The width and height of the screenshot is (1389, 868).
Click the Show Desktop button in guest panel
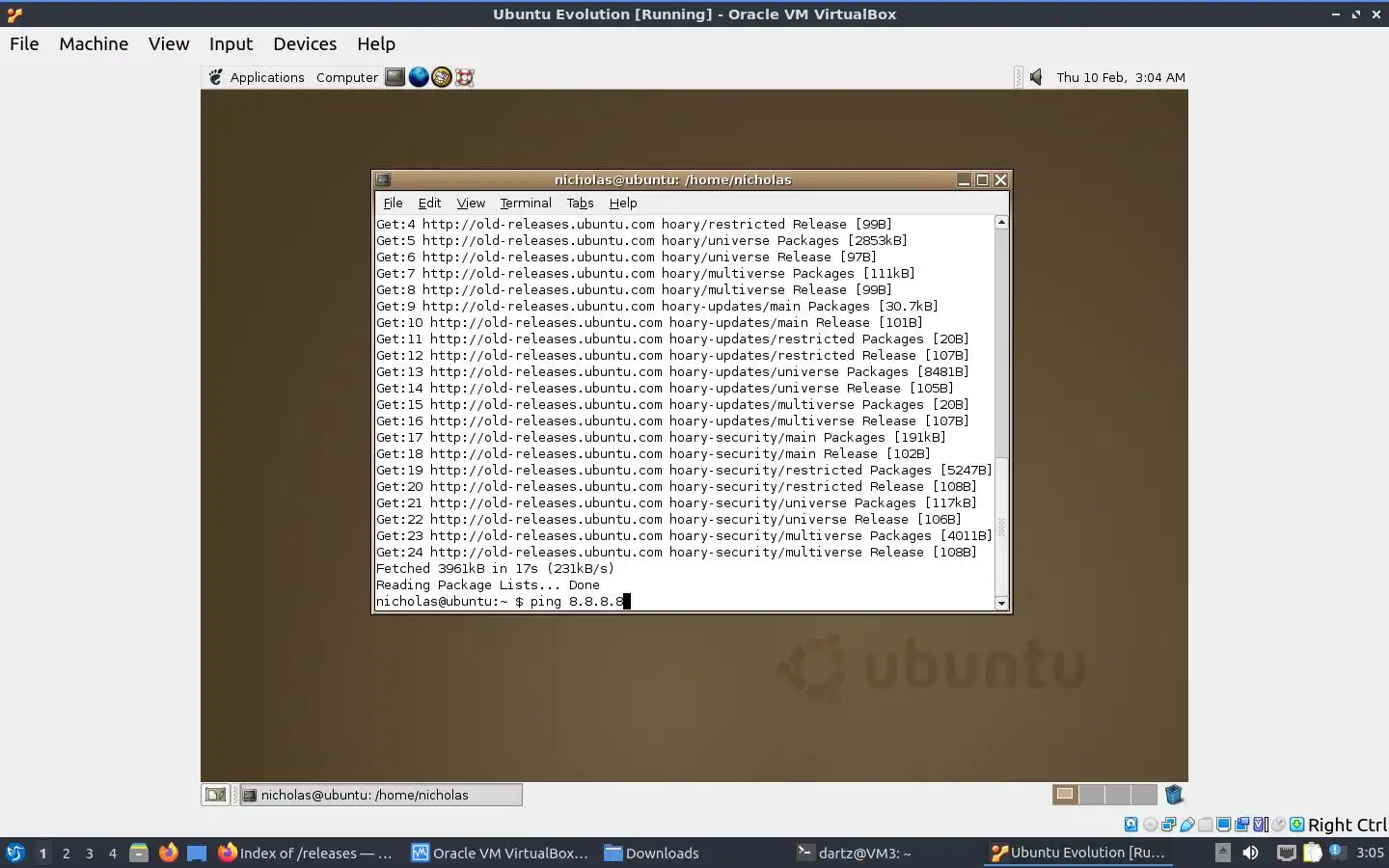click(x=215, y=795)
